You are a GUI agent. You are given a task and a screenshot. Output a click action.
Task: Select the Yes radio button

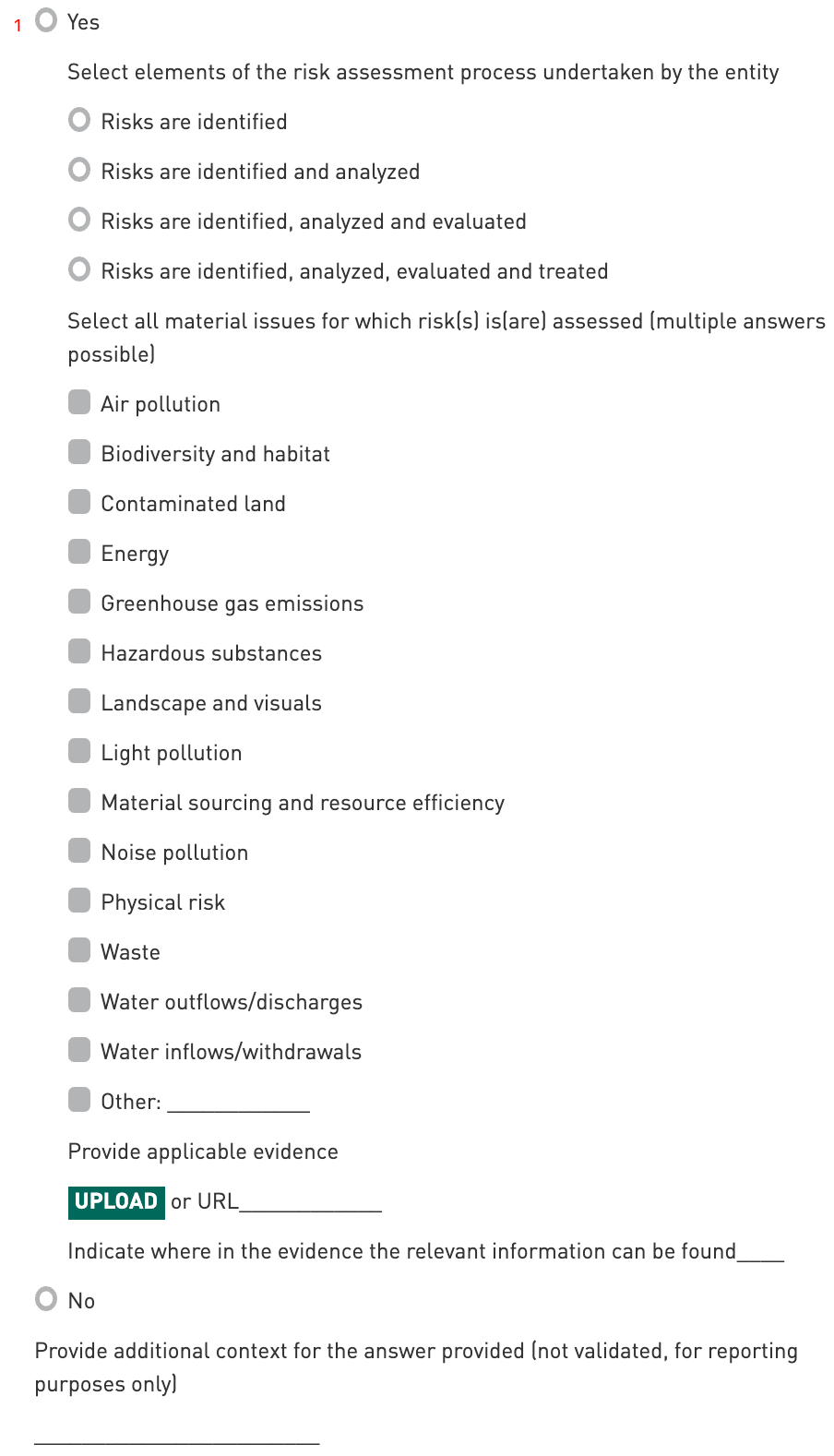46,20
